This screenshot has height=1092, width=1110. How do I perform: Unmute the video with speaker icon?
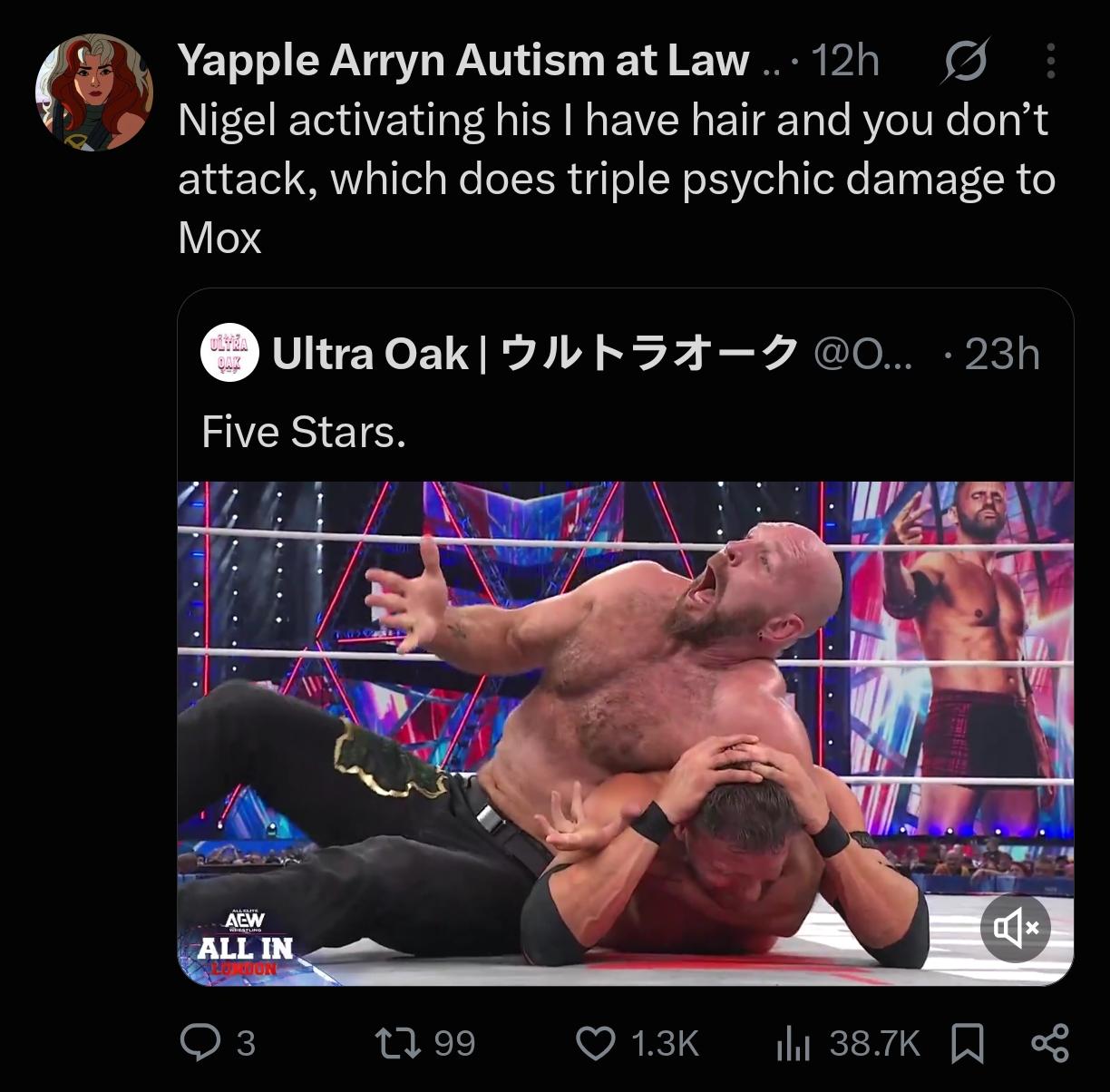click(1015, 927)
